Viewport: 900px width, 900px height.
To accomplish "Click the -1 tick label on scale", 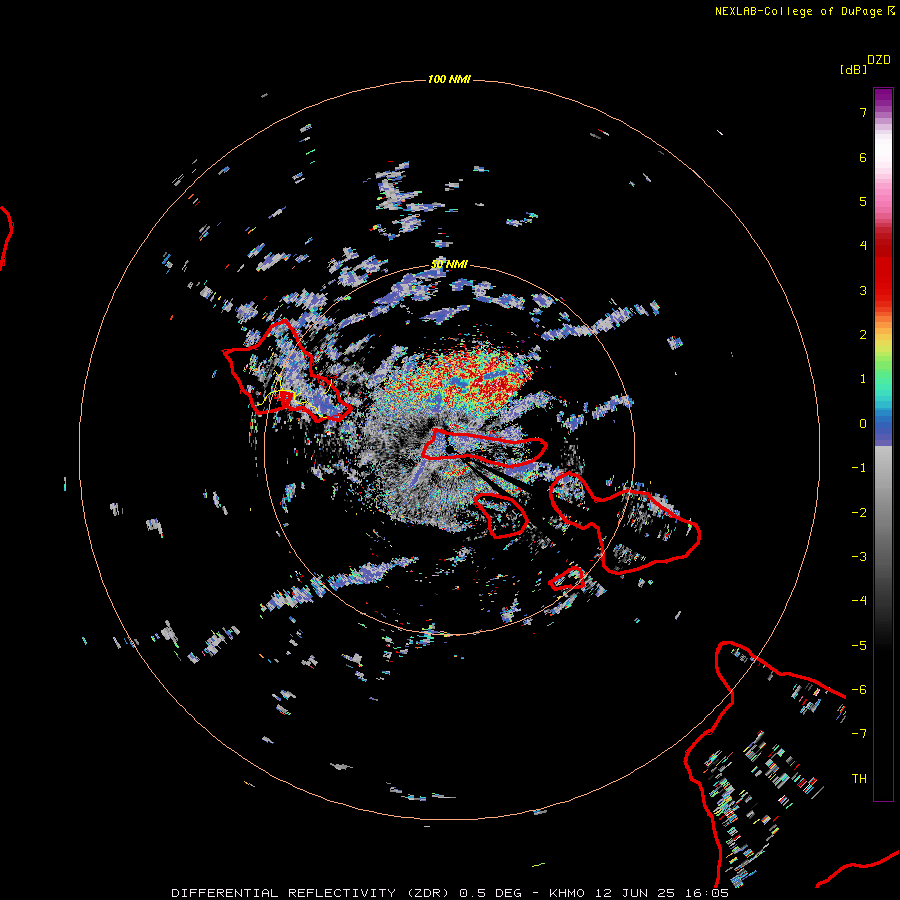I will point(859,468).
